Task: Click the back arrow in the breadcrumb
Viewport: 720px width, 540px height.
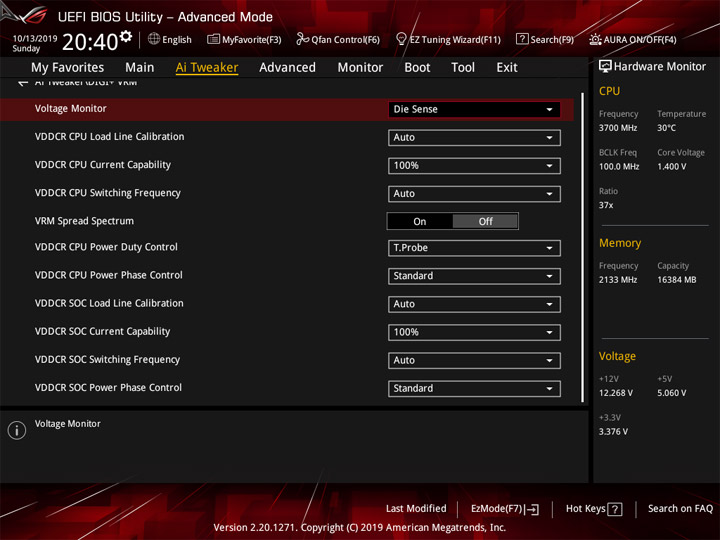Action: tap(22, 83)
